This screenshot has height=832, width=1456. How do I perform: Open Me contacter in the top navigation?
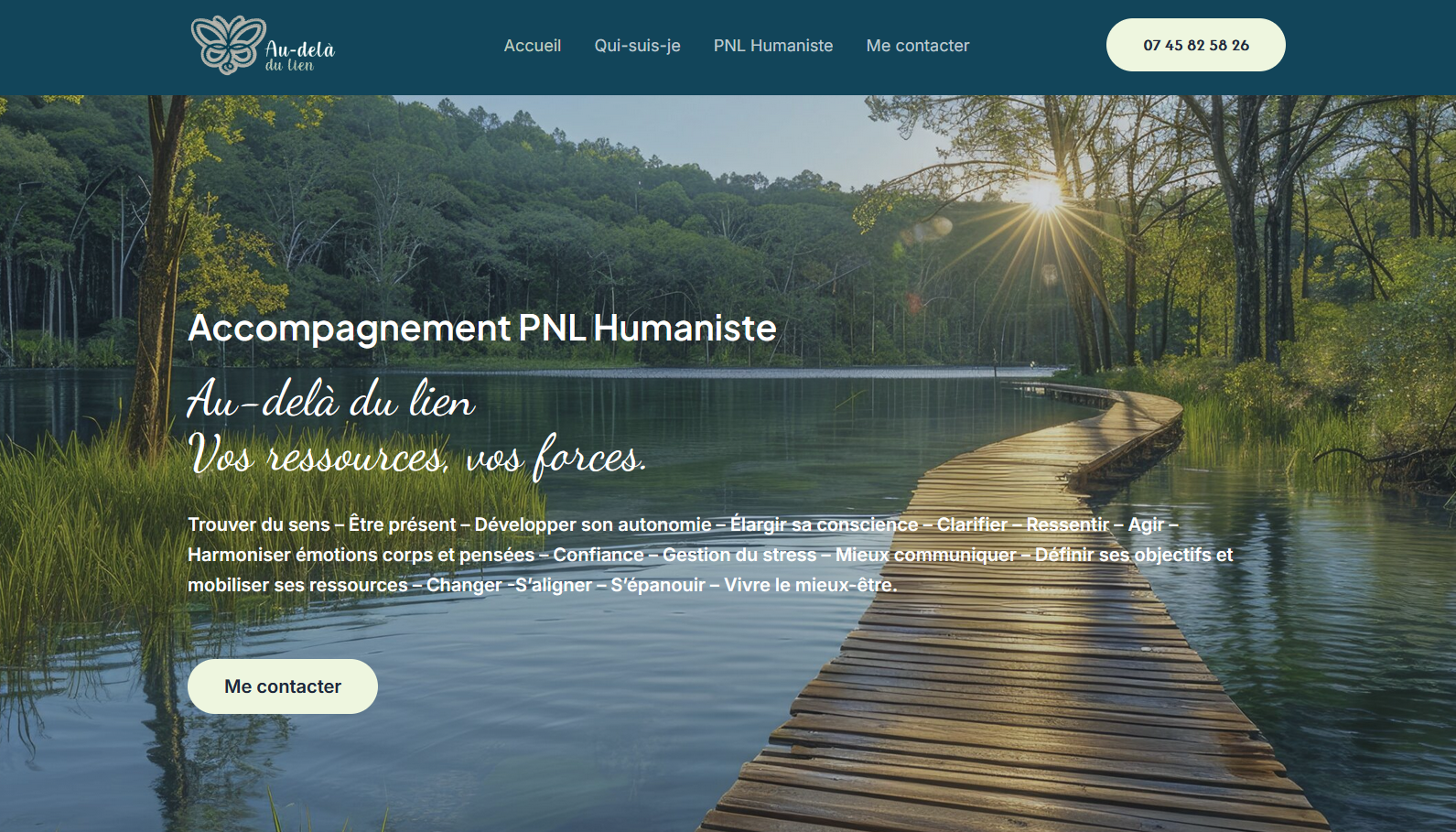(918, 46)
